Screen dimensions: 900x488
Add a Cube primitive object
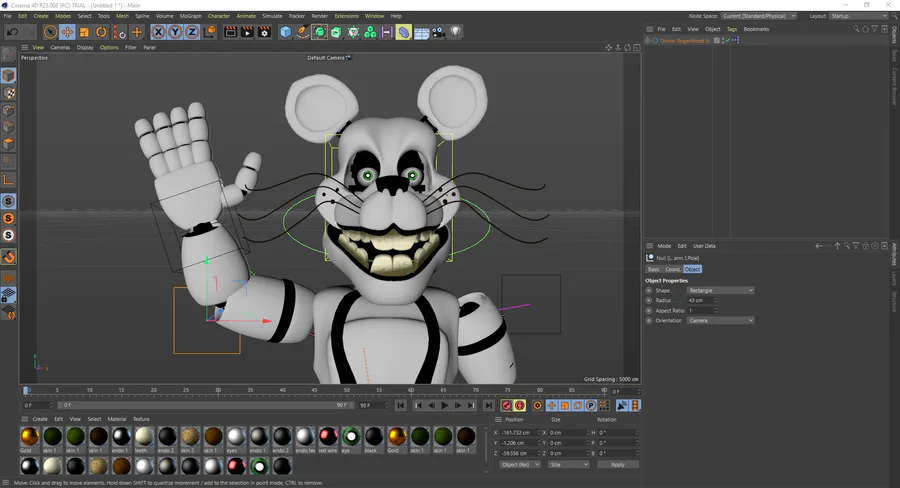coord(285,32)
